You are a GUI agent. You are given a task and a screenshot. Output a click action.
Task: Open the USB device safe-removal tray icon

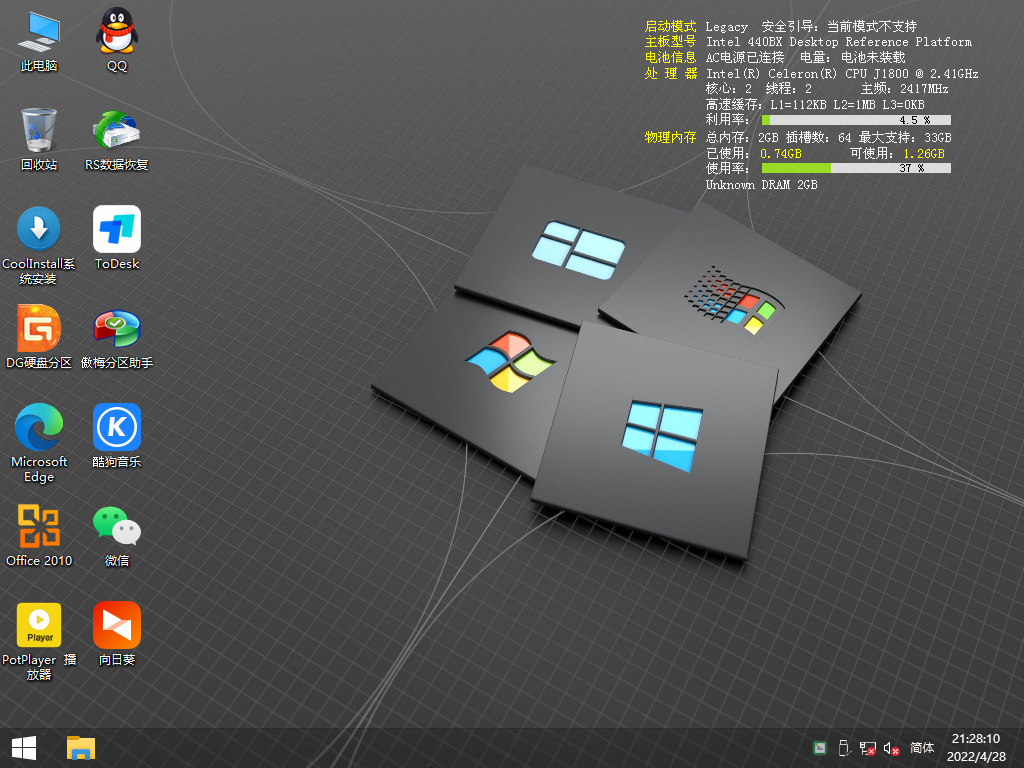[x=844, y=748]
